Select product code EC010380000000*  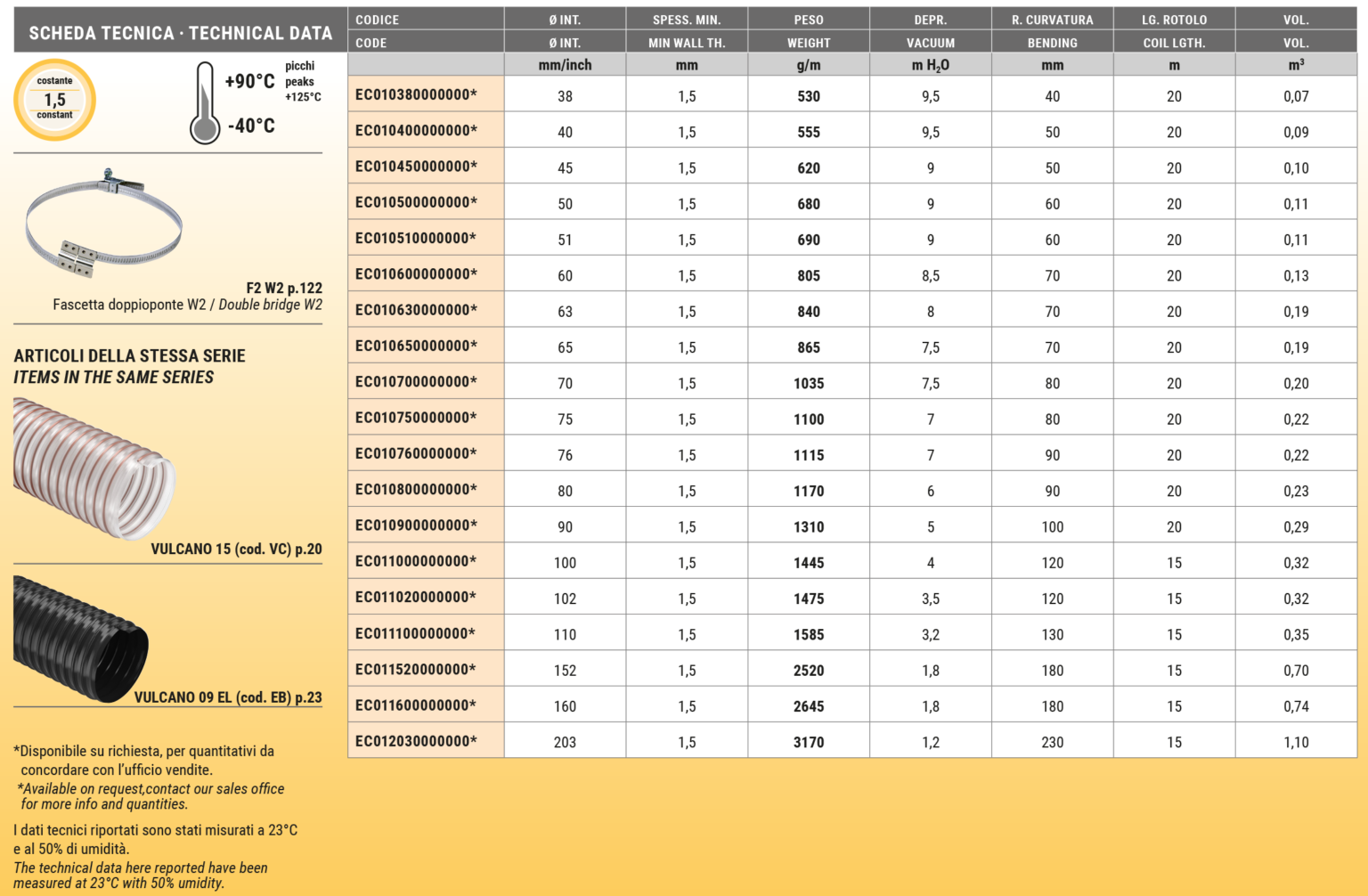click(x=416, y=95)
